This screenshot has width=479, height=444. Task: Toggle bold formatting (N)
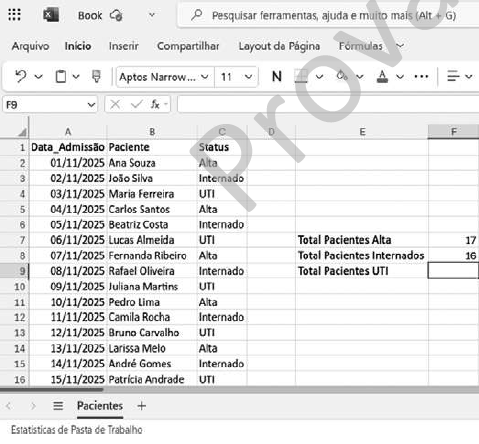pyautogui.click(x=277, y=77)
